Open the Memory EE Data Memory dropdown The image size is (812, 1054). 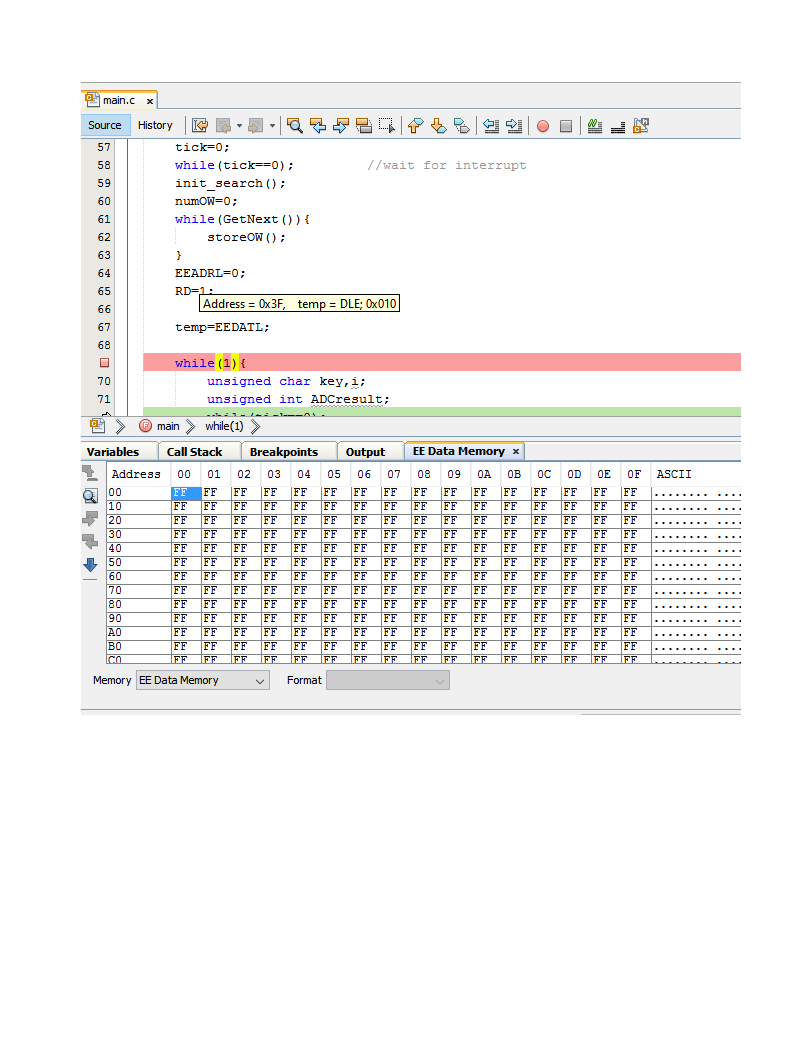coord(202,680)
